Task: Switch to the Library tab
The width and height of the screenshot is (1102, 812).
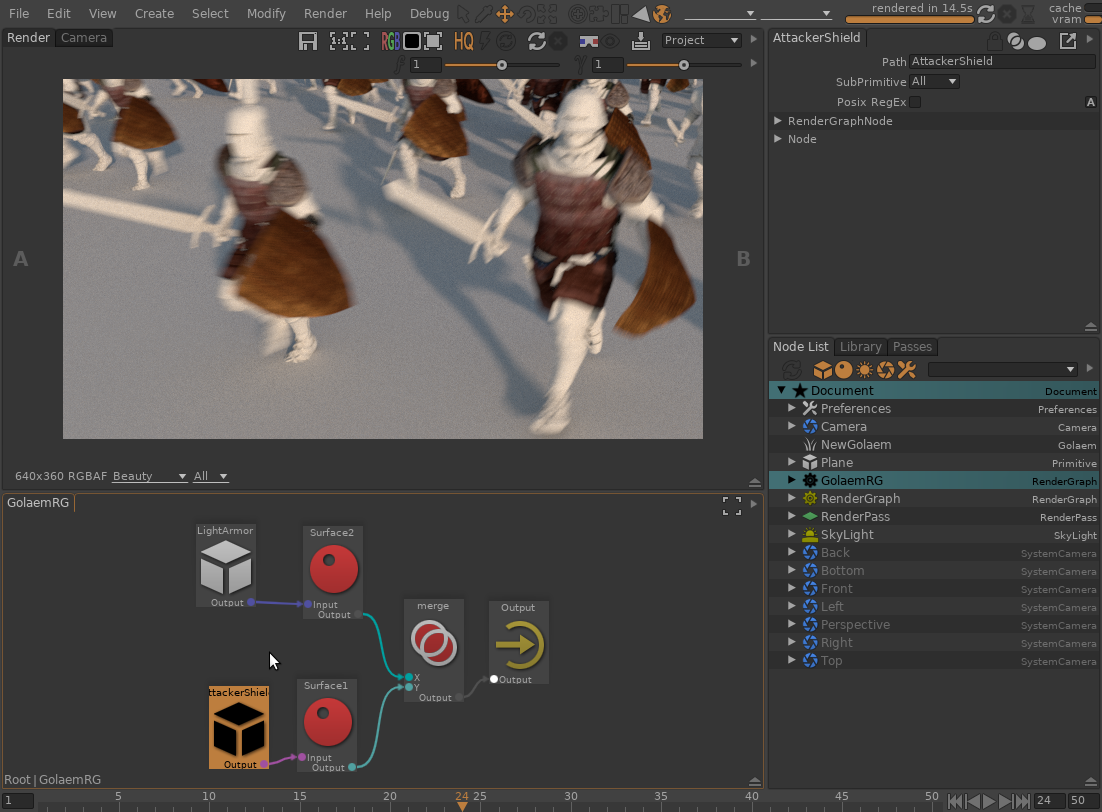Action: (x=860, y=347)
